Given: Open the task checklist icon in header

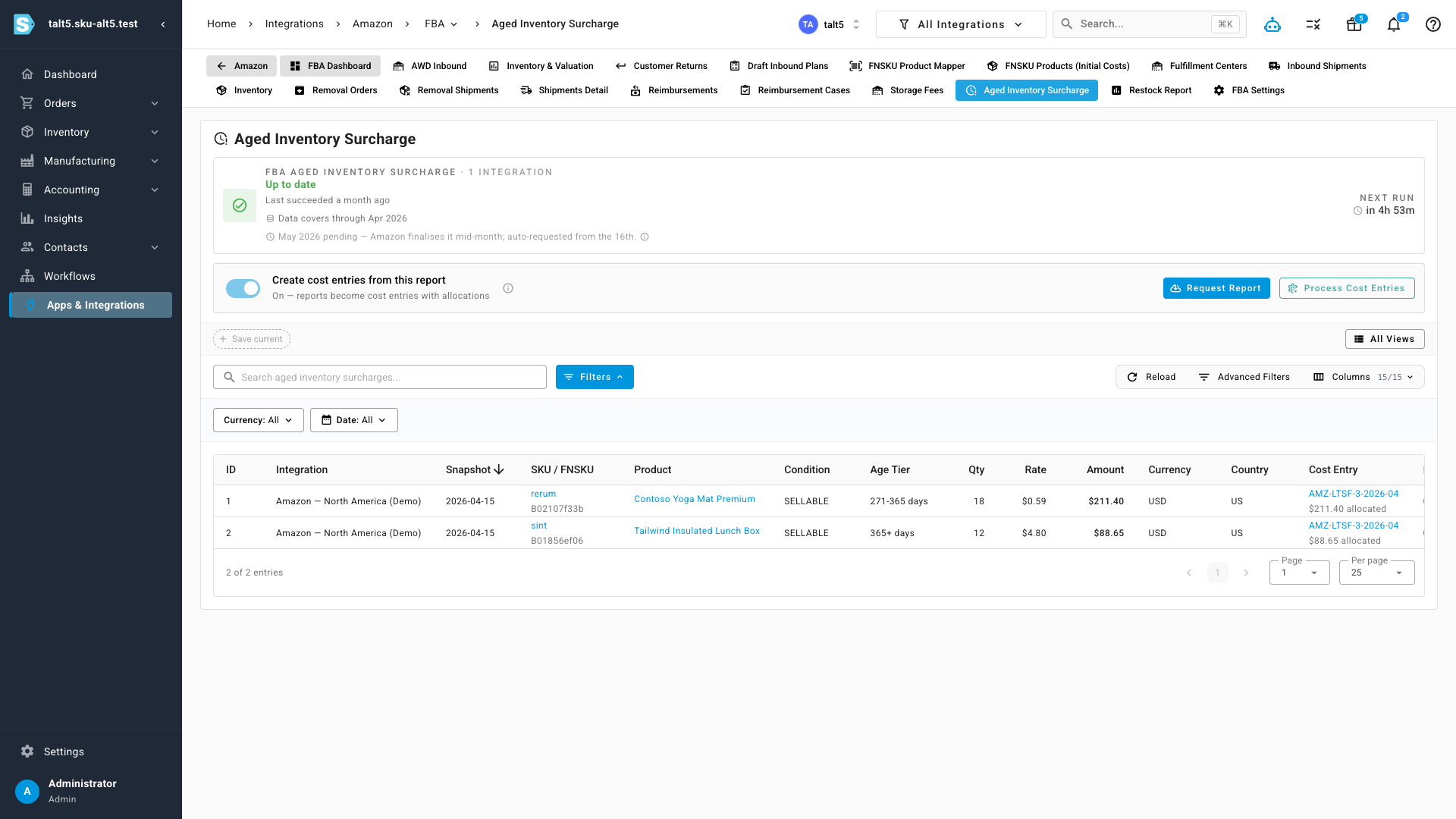Looking at the screenshot, I should (1313, 24).
